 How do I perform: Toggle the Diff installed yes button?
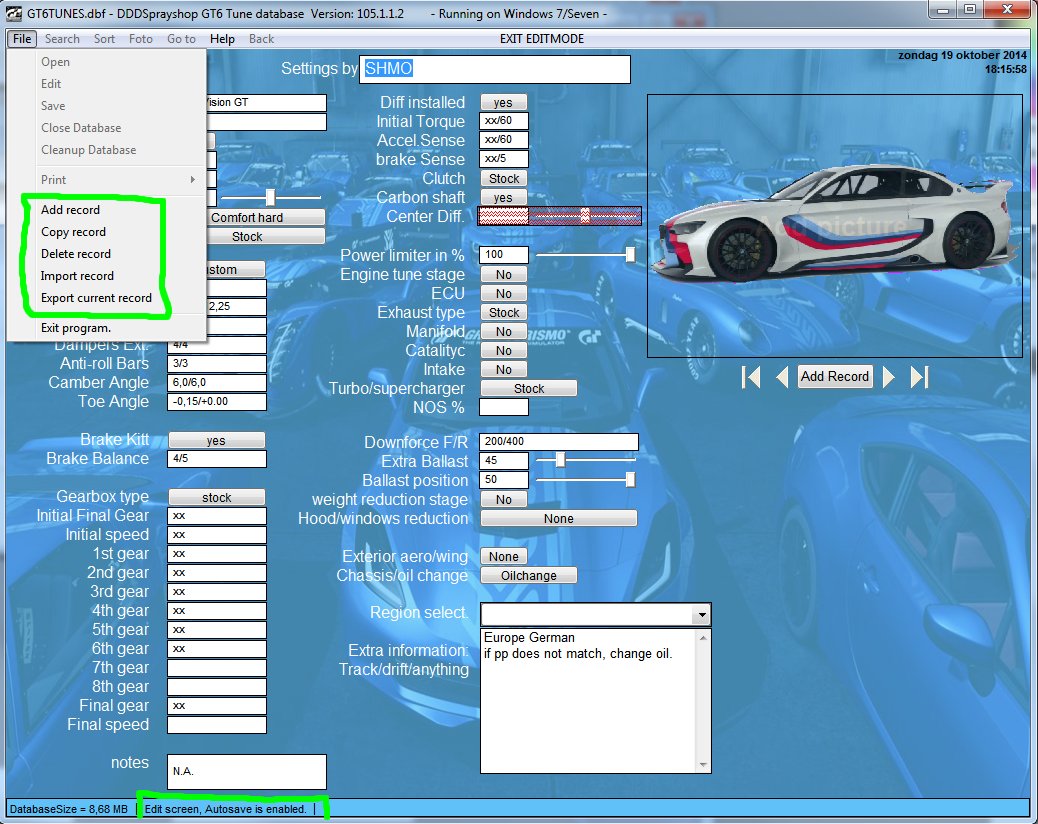tap(504, 103)
